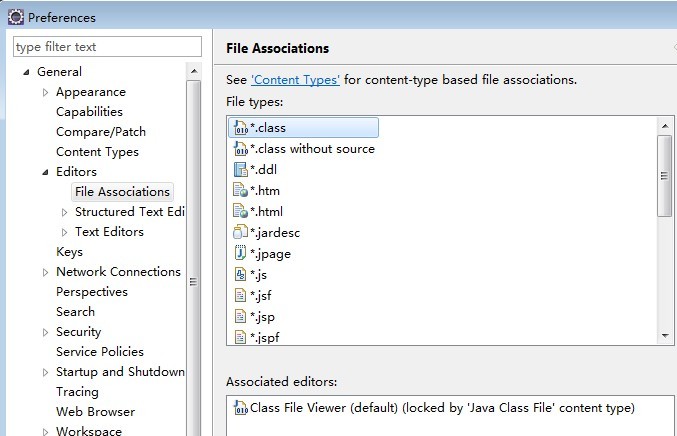This screenshot has height=436, width=677.
Task: Select Keys in the preferences tree
Action: point(69,252)
